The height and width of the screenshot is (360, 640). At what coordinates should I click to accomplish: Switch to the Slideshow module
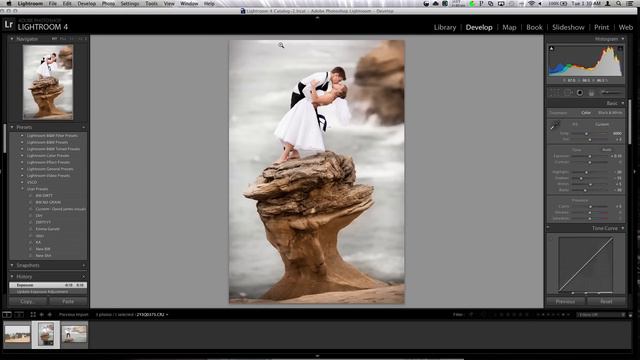pos(568,27)
